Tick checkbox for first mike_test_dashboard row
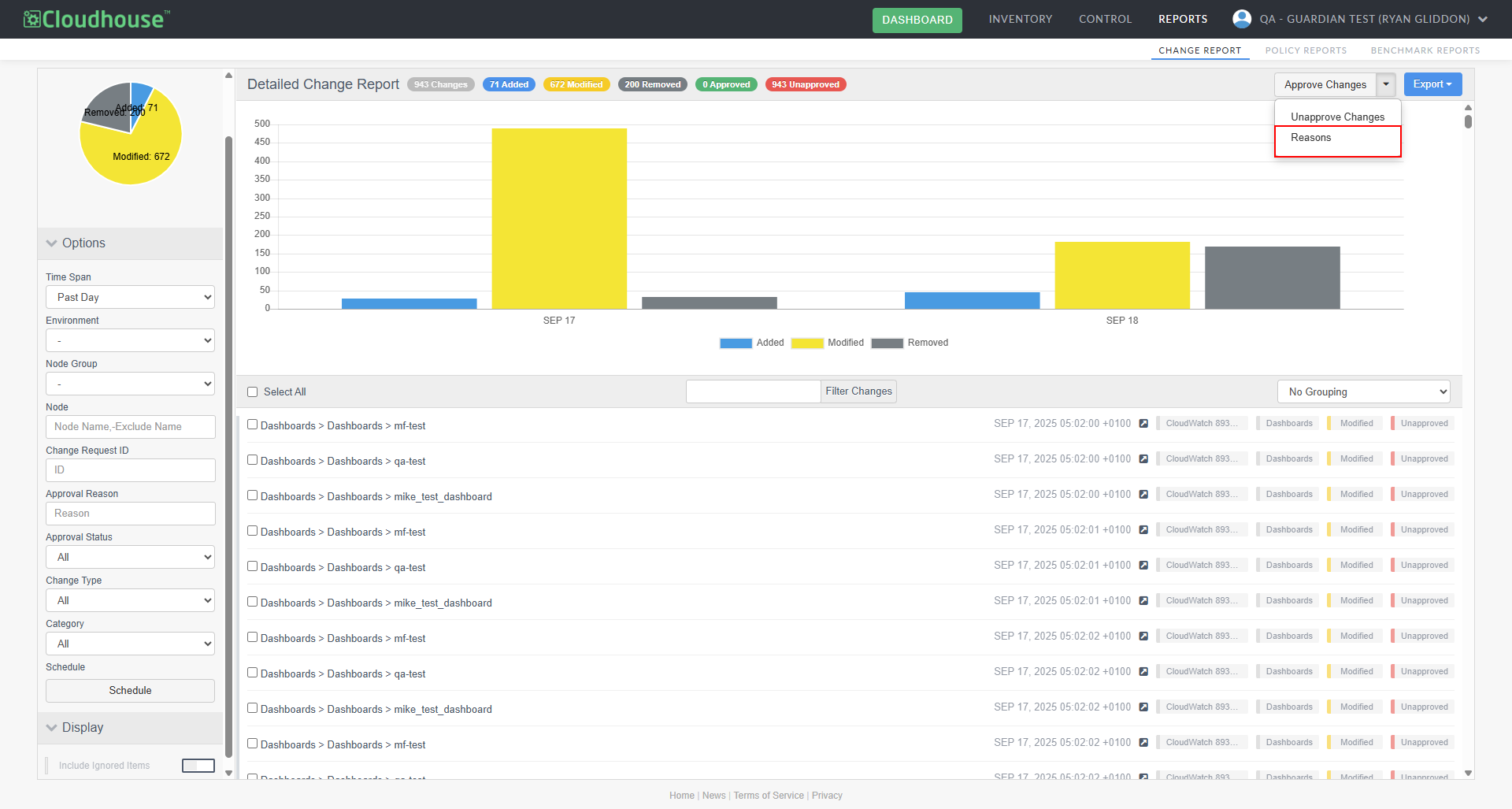Screen dimensions: 1512x809 point(253,495)
